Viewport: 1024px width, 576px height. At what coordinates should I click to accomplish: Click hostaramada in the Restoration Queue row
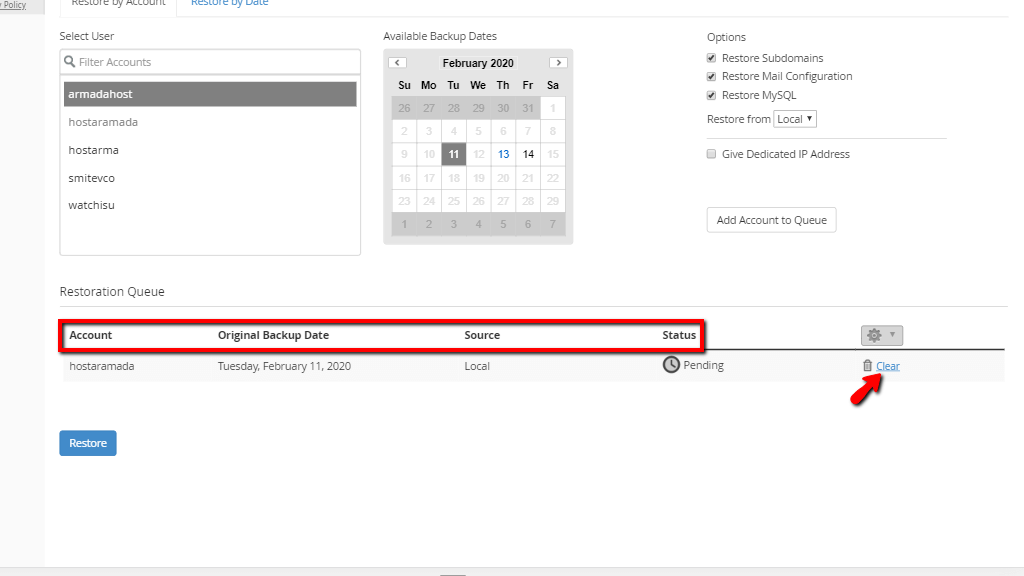(102, 366)
